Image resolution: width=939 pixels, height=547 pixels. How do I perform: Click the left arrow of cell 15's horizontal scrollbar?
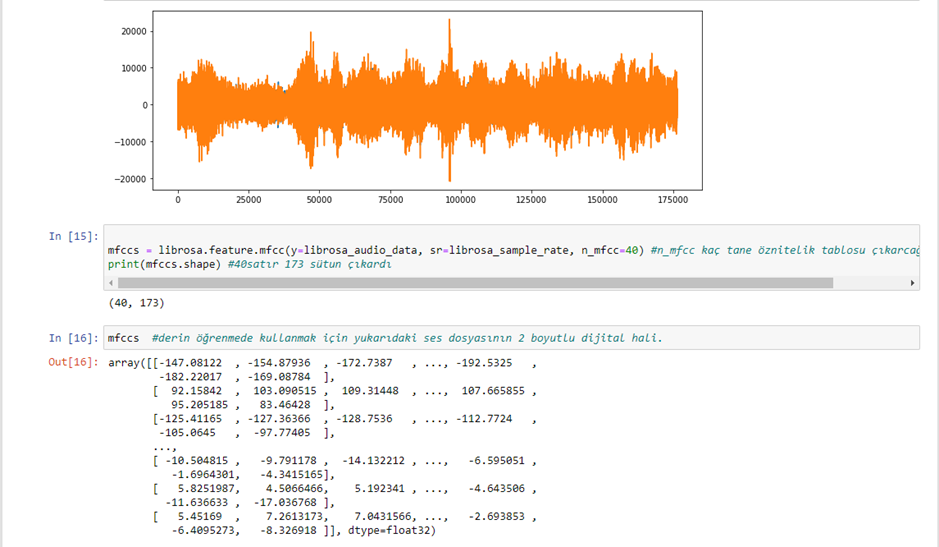111,283
